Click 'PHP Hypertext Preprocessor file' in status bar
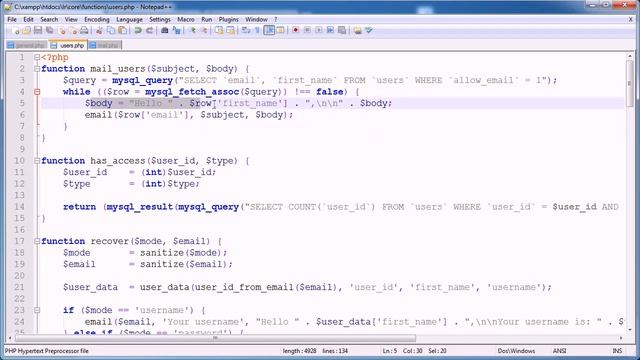Screen dimensions: 640x360 click(47, 351)
